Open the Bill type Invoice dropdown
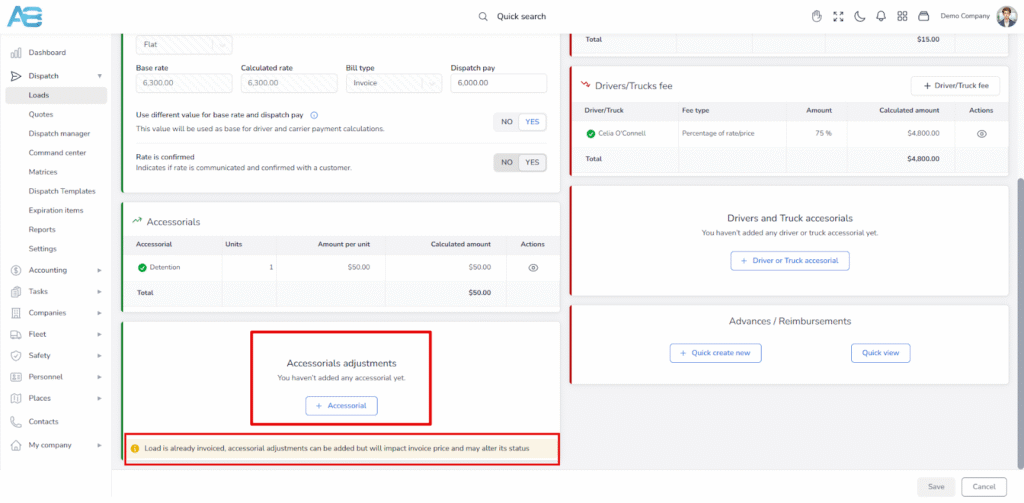The image size is (1024, 503). (393, 84)
